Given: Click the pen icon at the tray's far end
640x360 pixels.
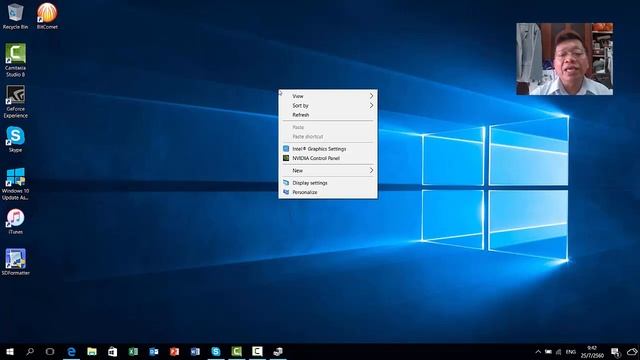Looking at the screenshot, I should (x=632, y=352).
